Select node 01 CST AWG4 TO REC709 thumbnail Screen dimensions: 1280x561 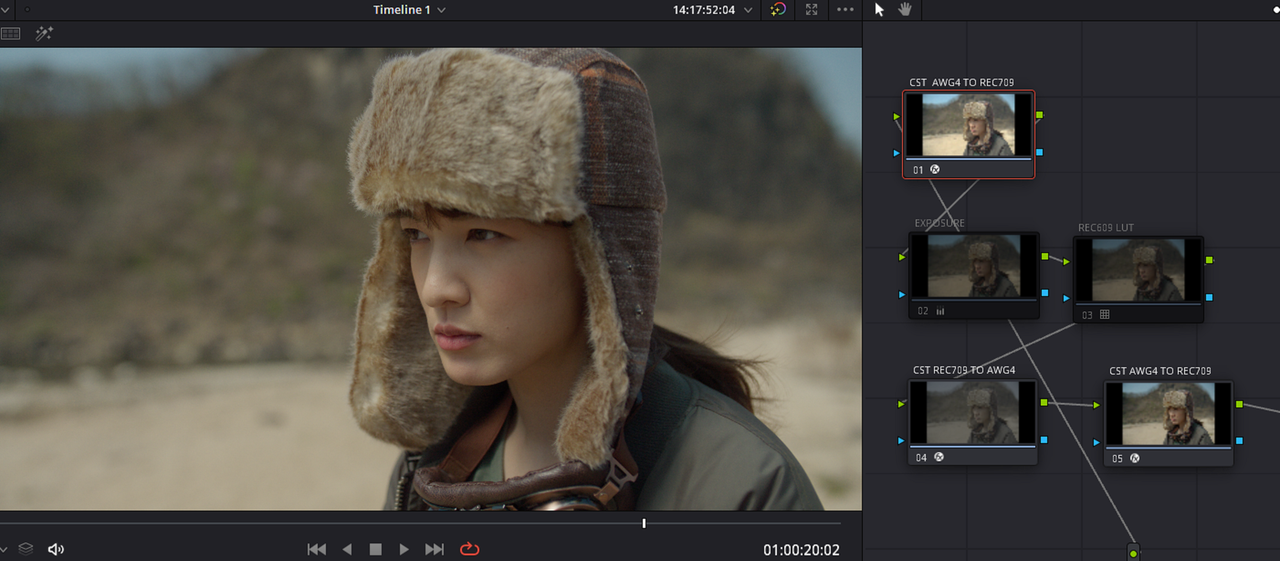(968, 125)
